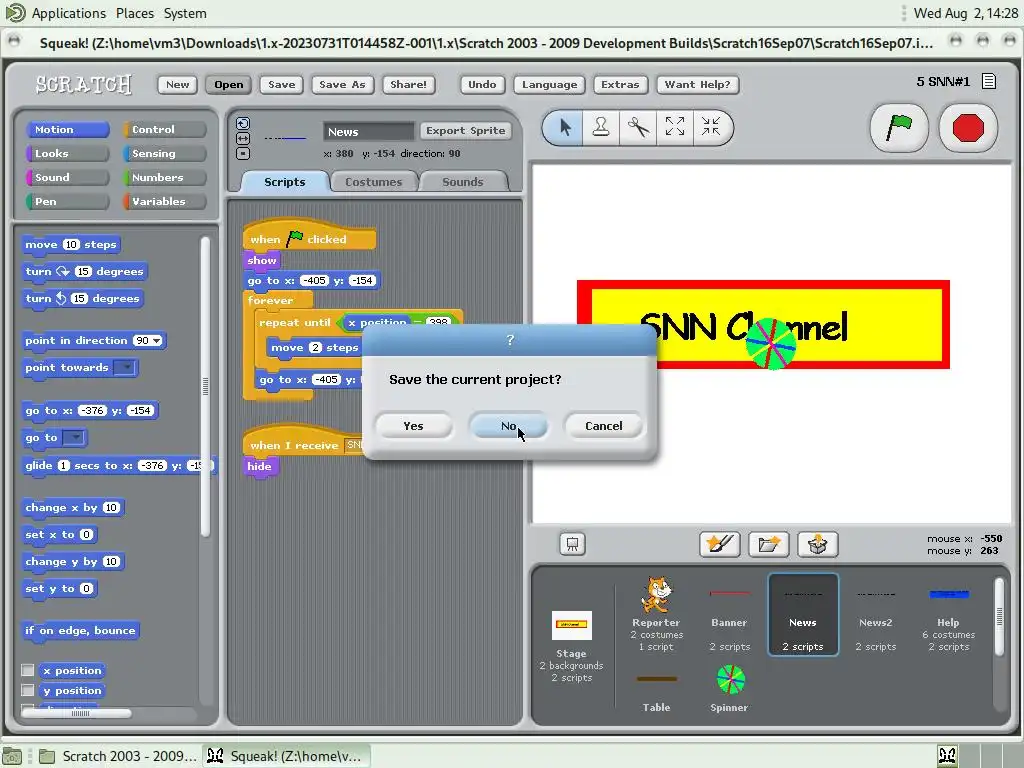Select the Reporter cat sprite
The image size is (1024, 768).
coord(656,613)
